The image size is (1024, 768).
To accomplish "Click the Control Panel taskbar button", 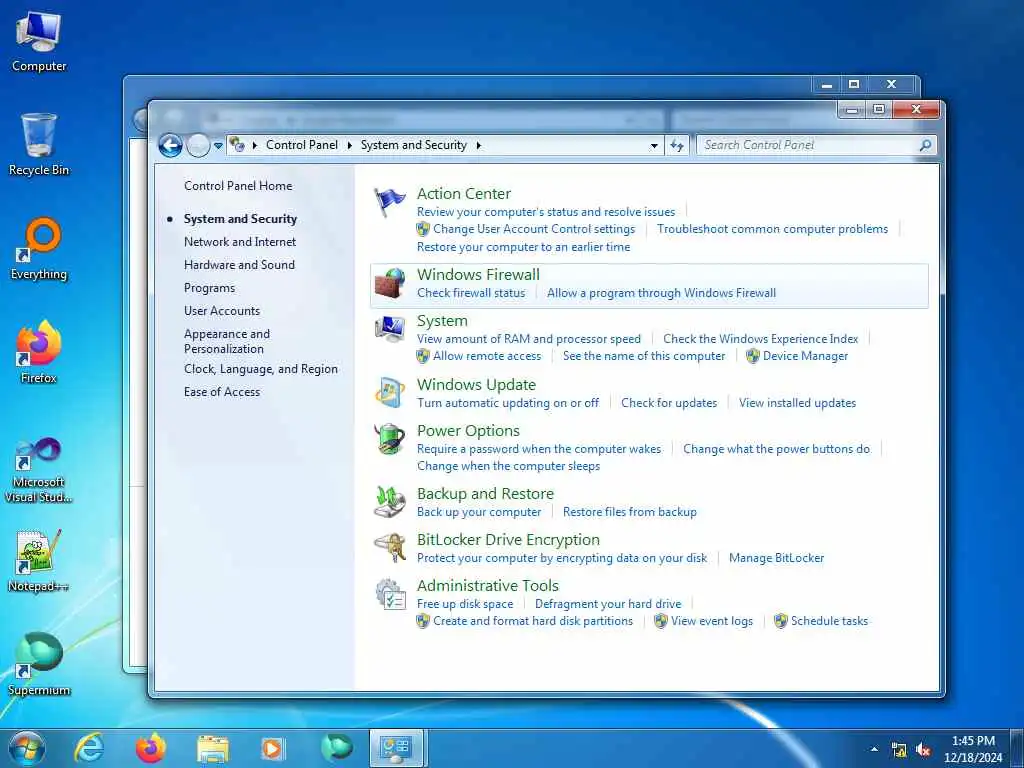I will [397, 748].
